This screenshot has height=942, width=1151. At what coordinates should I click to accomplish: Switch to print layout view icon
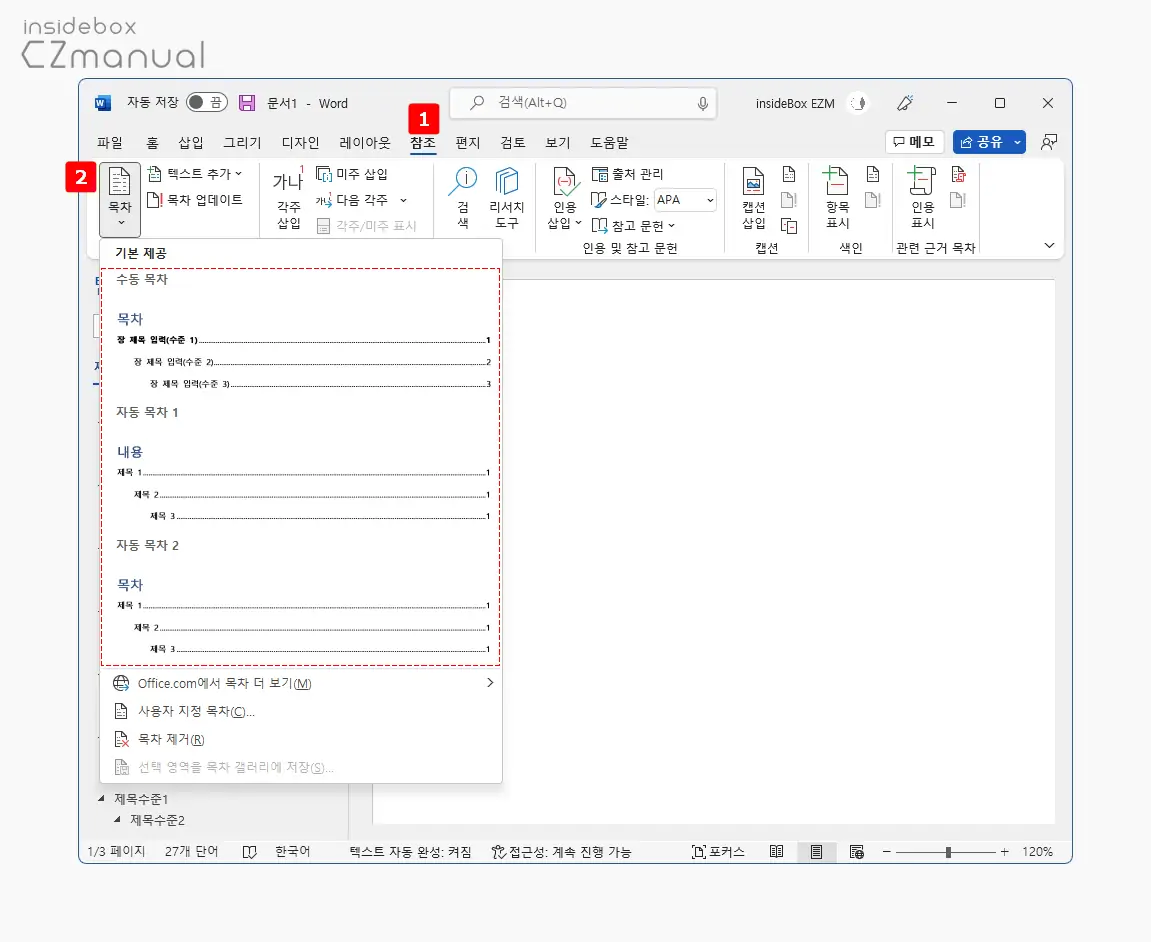(816, 852)
